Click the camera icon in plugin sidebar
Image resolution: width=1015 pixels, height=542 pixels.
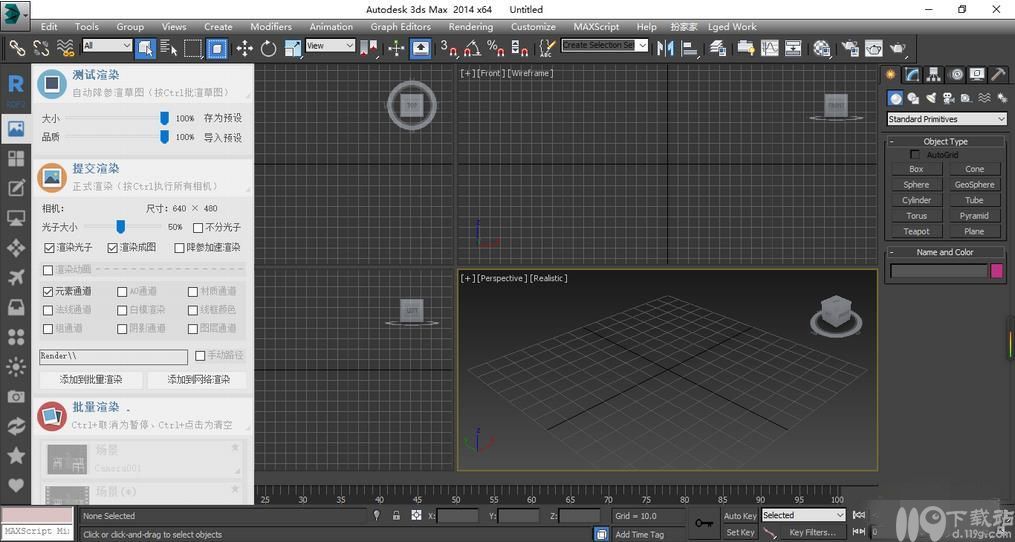(16, 396)
